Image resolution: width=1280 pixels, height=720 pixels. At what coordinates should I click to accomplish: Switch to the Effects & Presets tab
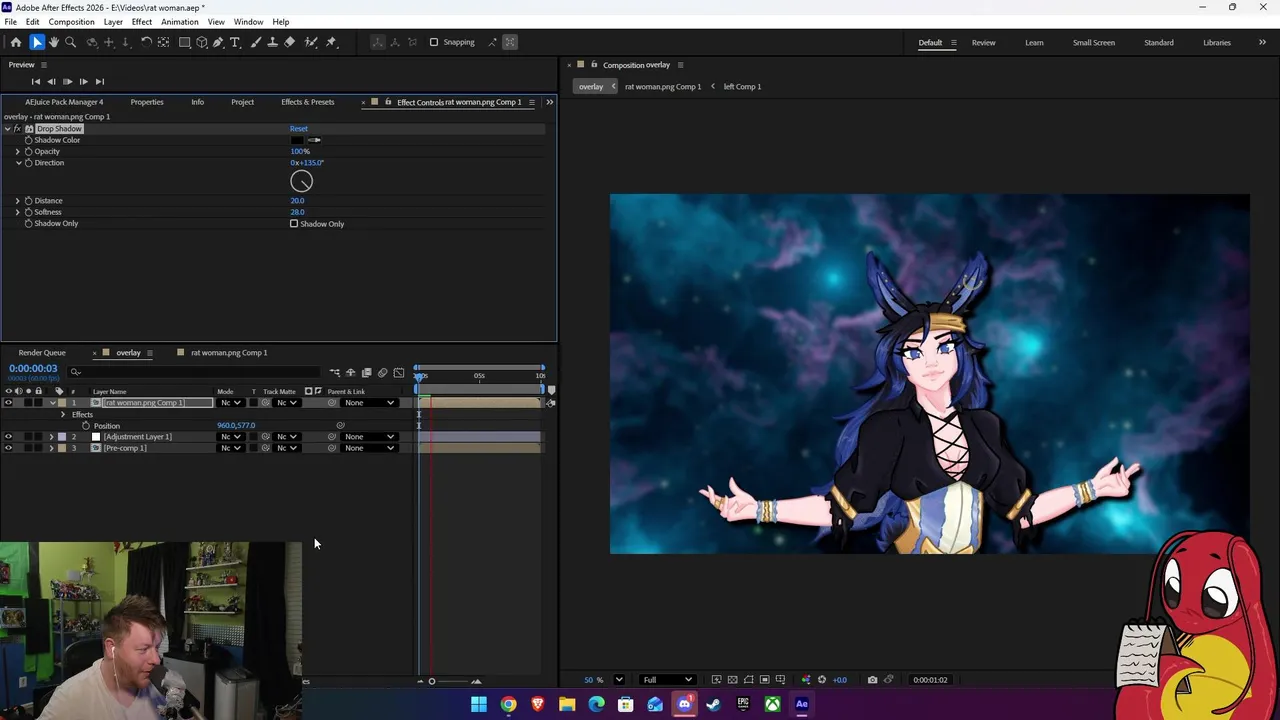(x=308, y=102)
